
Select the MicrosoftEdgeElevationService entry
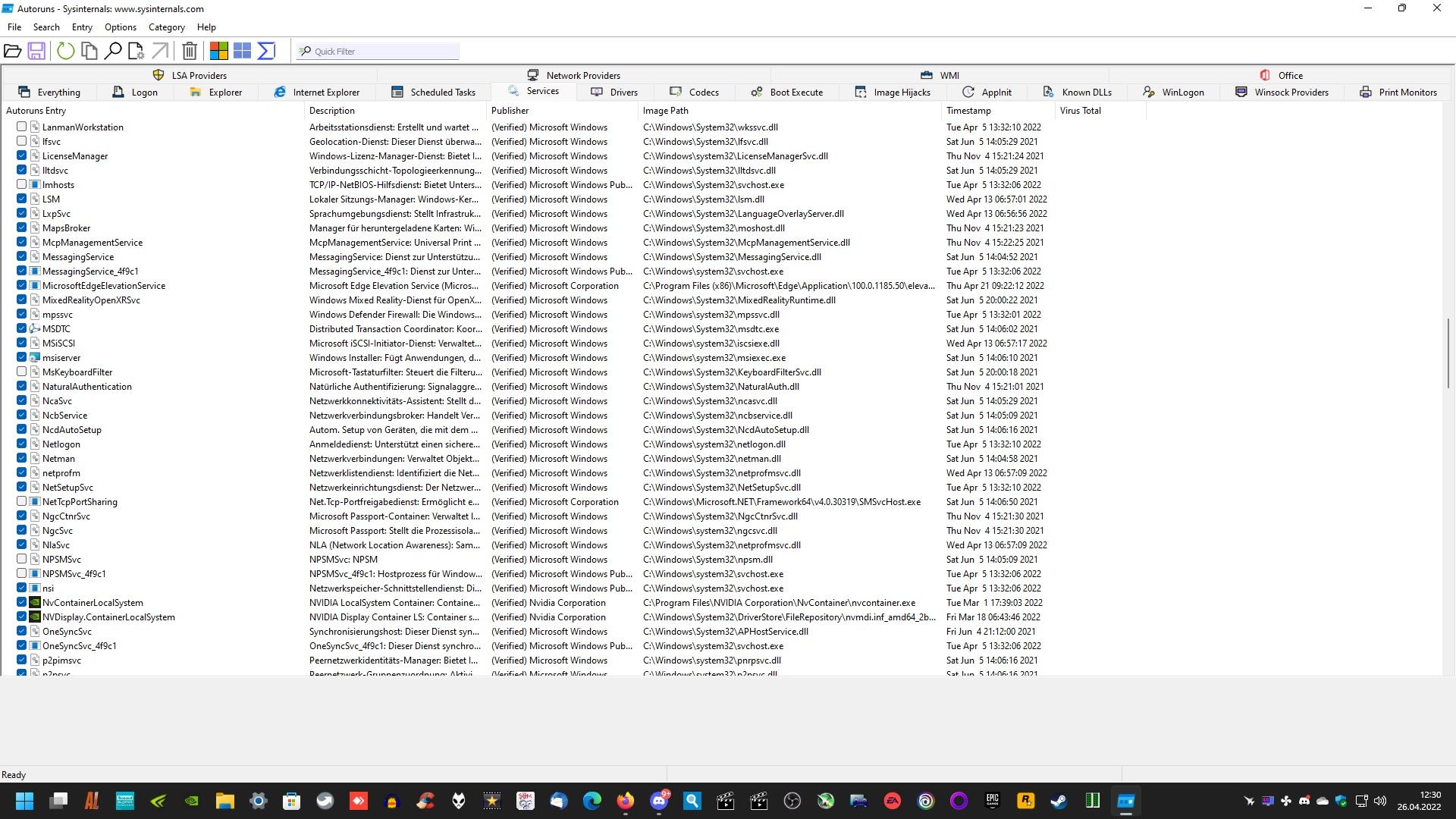pyautogui.click(x=104, y=286)
